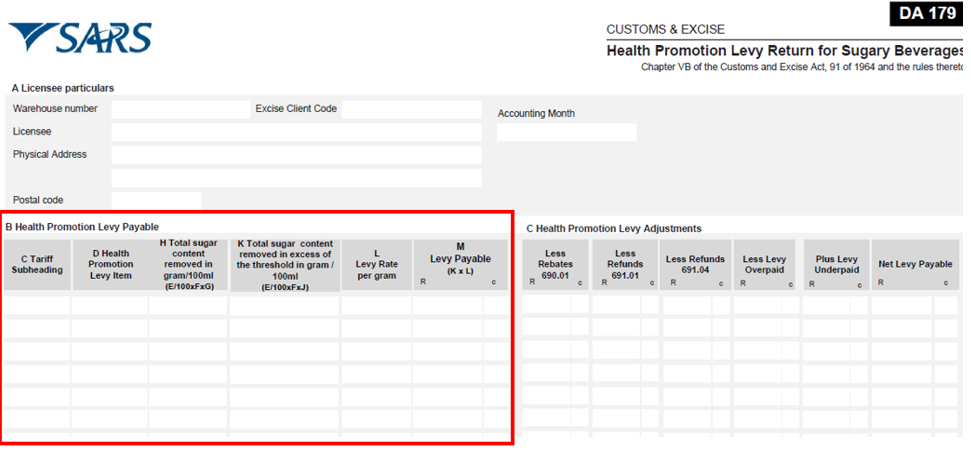Select the Accounting Month field
Screen dimensions: 971x452
tap(567, 133)
